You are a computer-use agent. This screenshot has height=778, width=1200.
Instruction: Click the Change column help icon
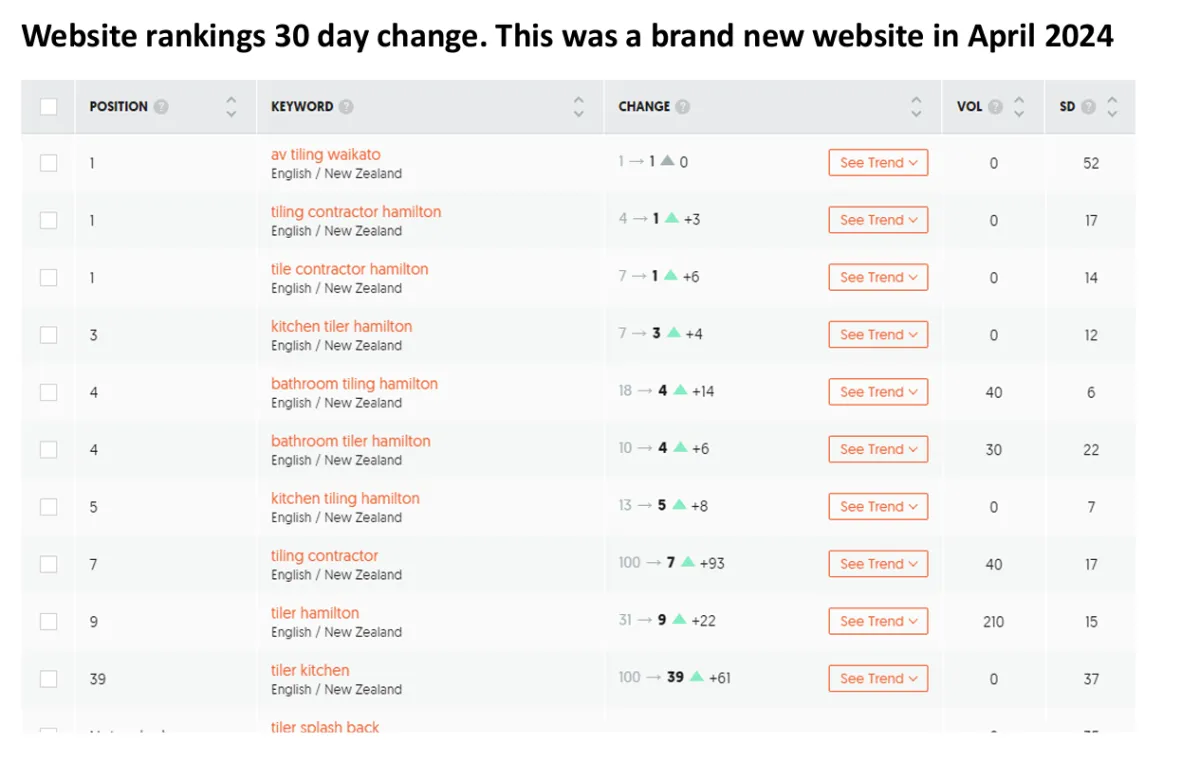682,107
